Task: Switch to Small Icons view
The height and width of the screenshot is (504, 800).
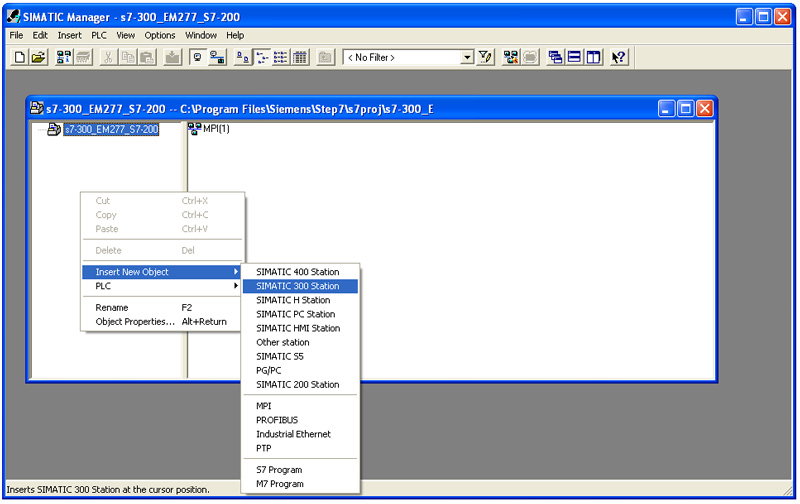Action: (262, 57)
